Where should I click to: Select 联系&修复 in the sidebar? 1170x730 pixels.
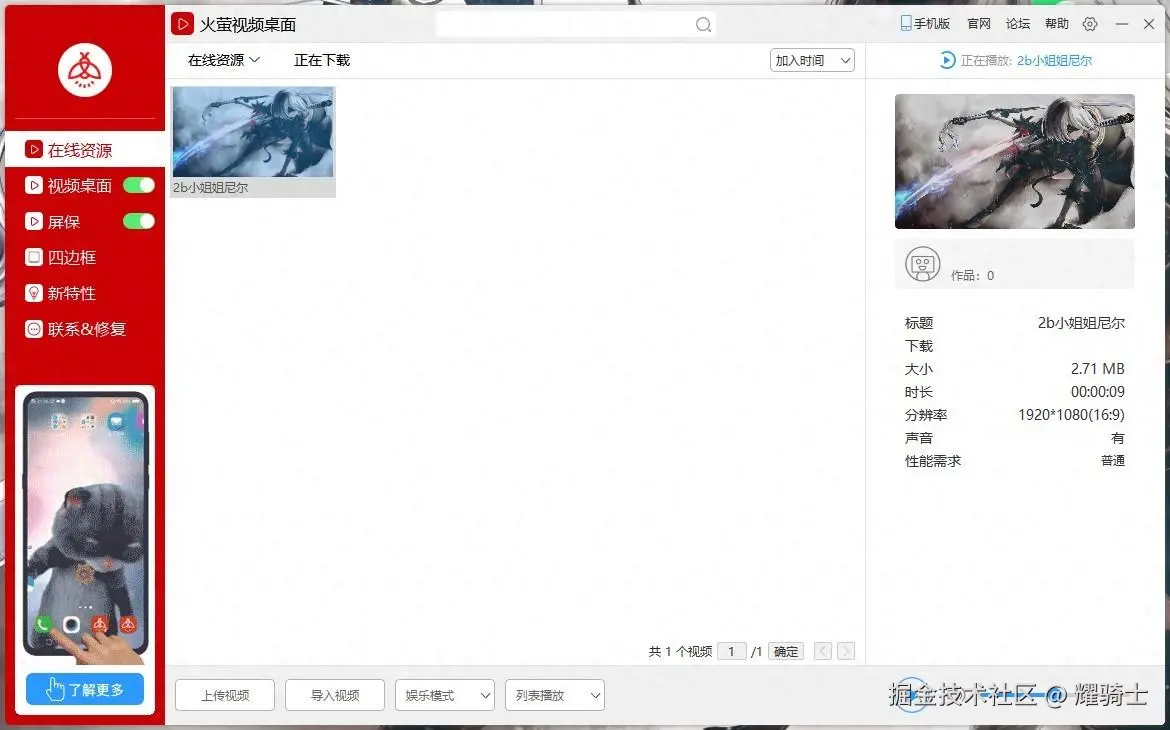[x=85, y=328]
